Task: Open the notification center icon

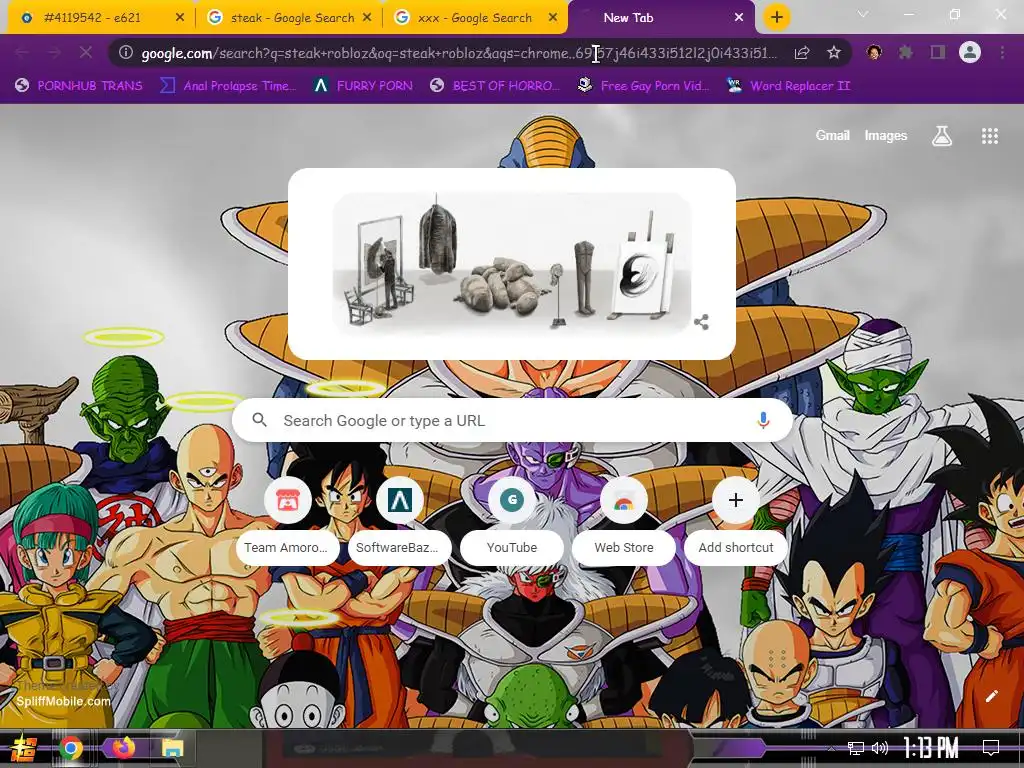Action: coord(991,748)
